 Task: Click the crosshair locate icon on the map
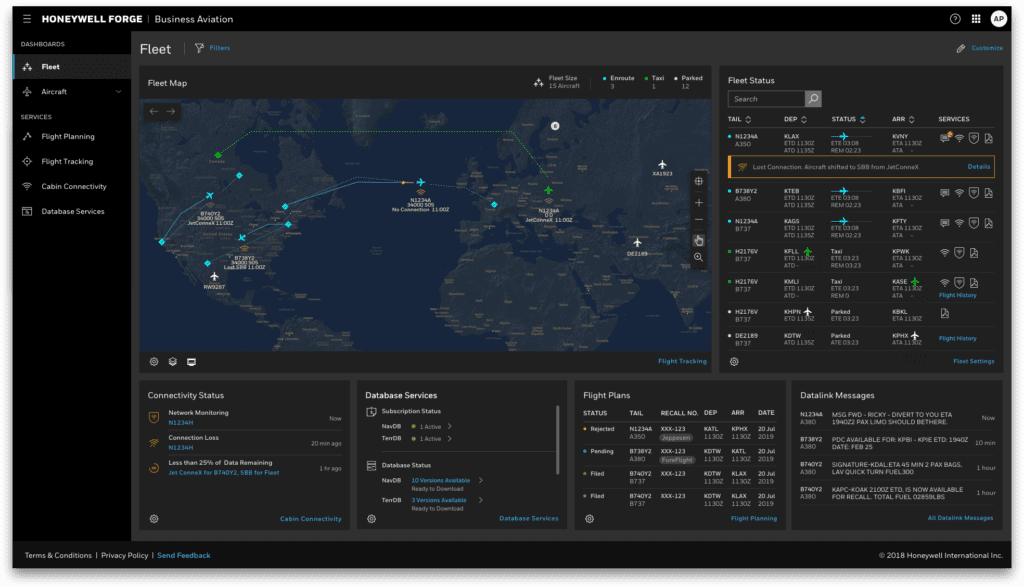point(698,181)
